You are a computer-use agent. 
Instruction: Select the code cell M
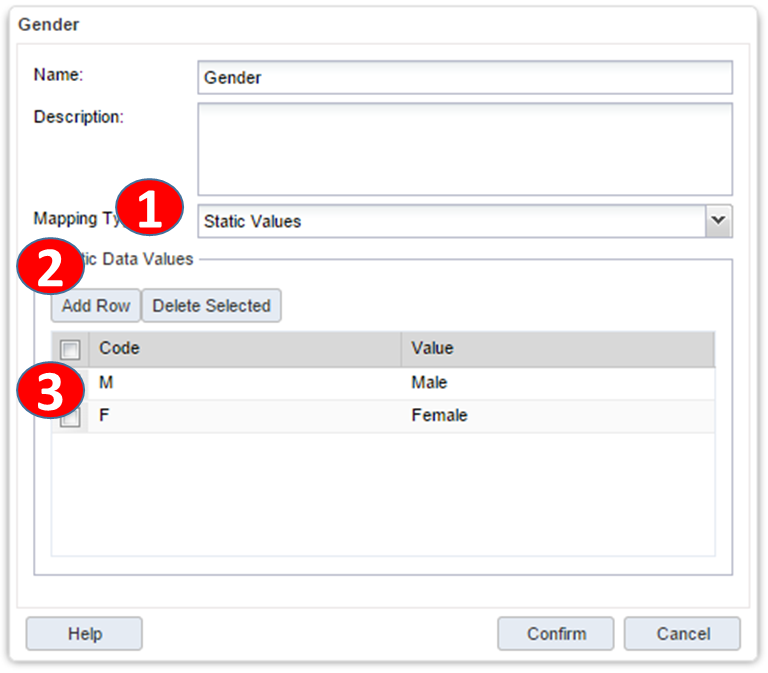245,383
